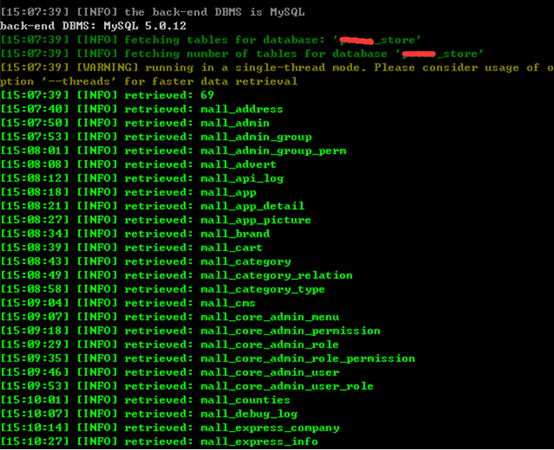Viewport: 554px width, 450px height.
Task: Select the table name mall_express_info
Action: point(259,442)
